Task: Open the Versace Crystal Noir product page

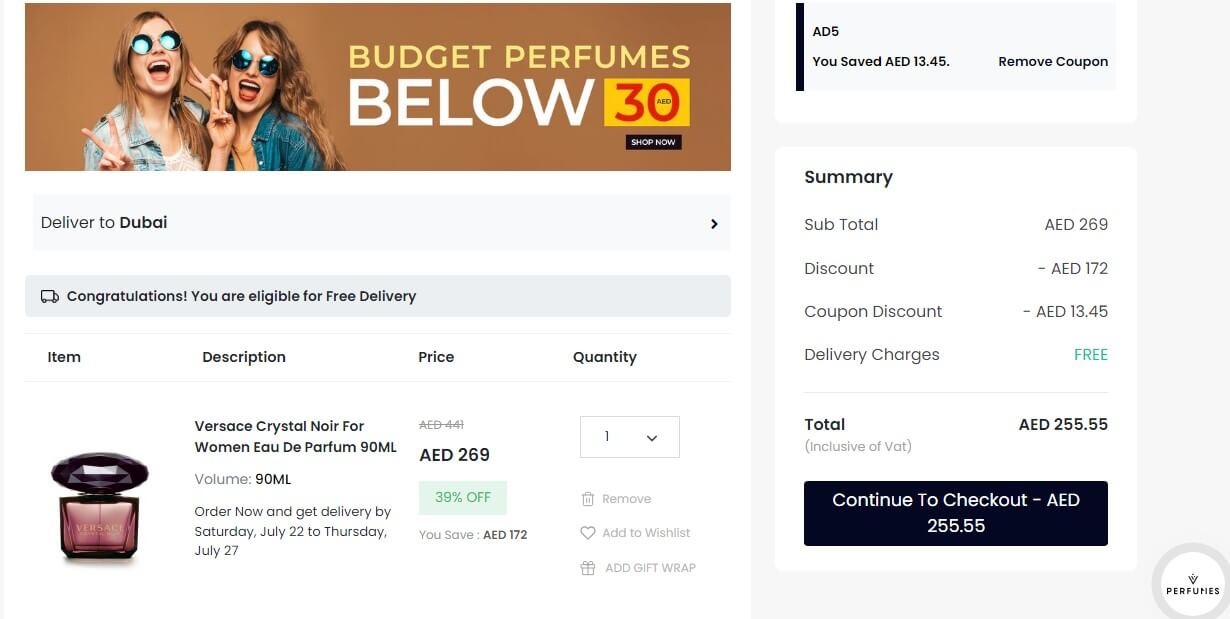Action: pyautogui.click(x=294, y=436)
